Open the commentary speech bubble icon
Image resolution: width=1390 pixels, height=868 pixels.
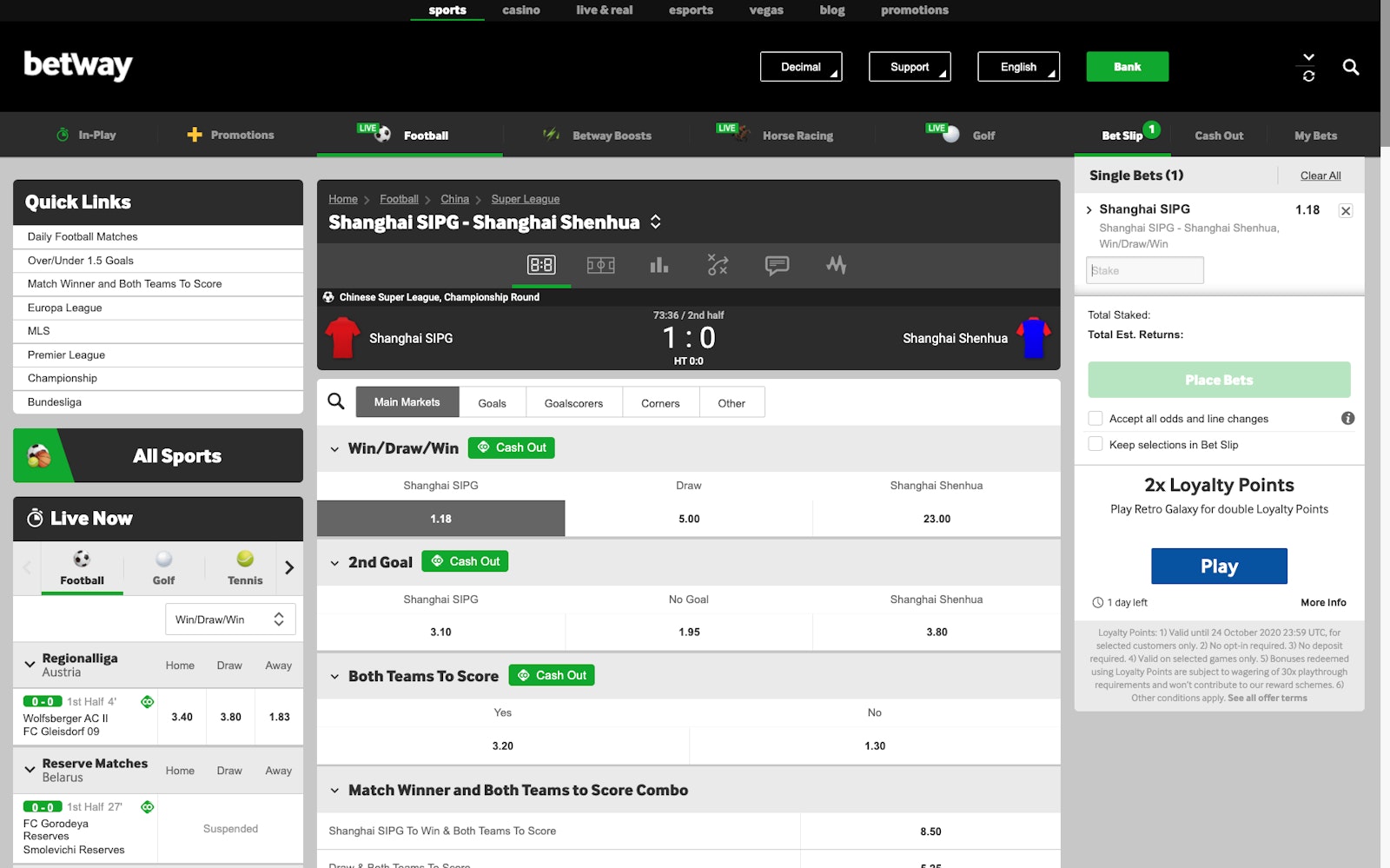click(776, 265)
